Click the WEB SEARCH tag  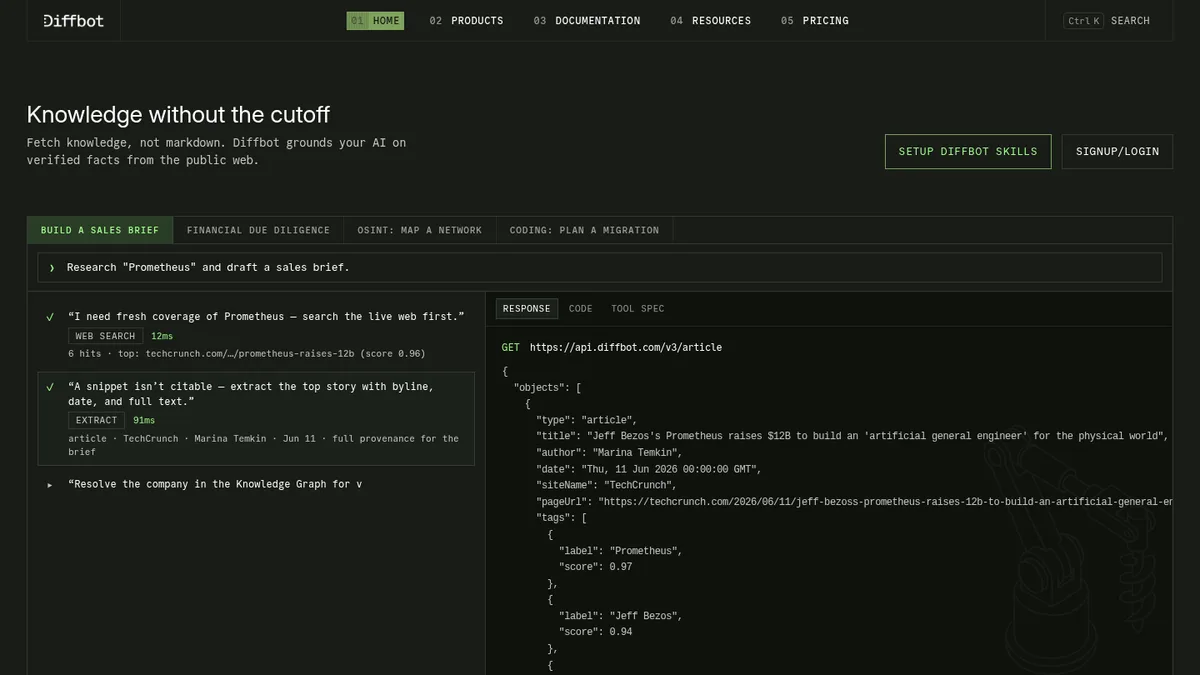point(105,336)
